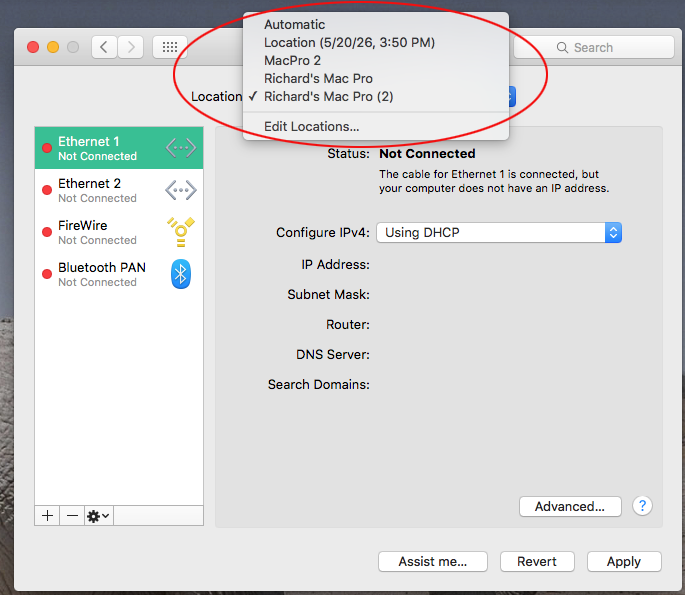Minimize the window with yellow button
The height and width of the screenshot is (595, 685).
coord(53,47)
